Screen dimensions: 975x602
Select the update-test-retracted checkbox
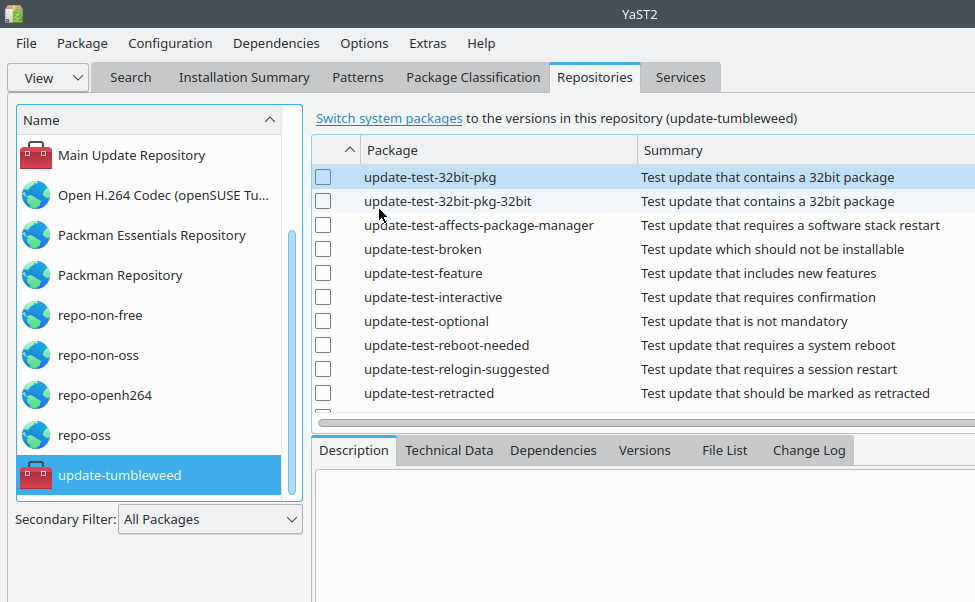click(323, 393)
